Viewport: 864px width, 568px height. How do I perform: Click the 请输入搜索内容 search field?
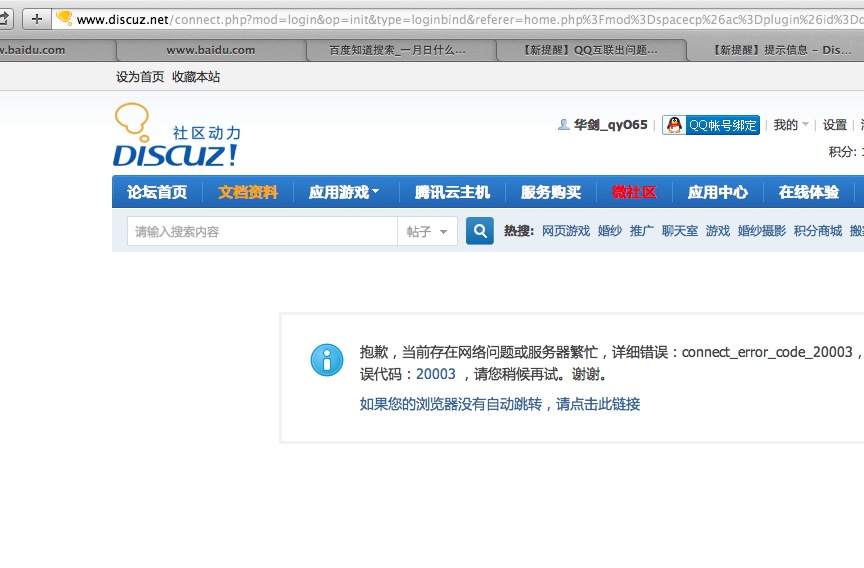(262, 231)
